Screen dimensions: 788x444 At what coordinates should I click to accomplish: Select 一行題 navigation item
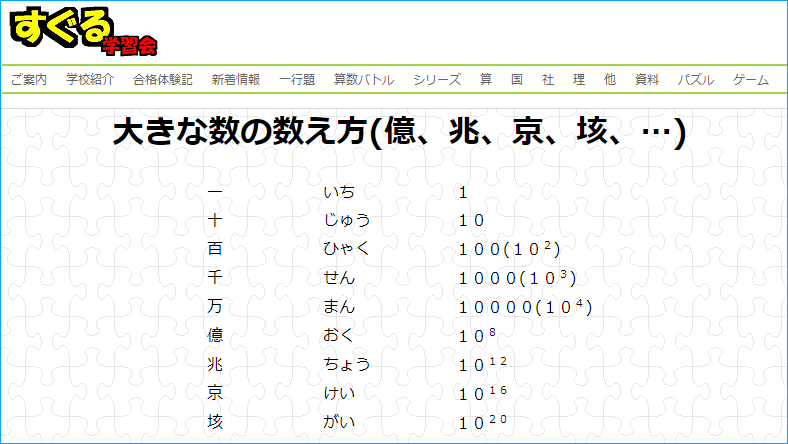click(297, 79)
